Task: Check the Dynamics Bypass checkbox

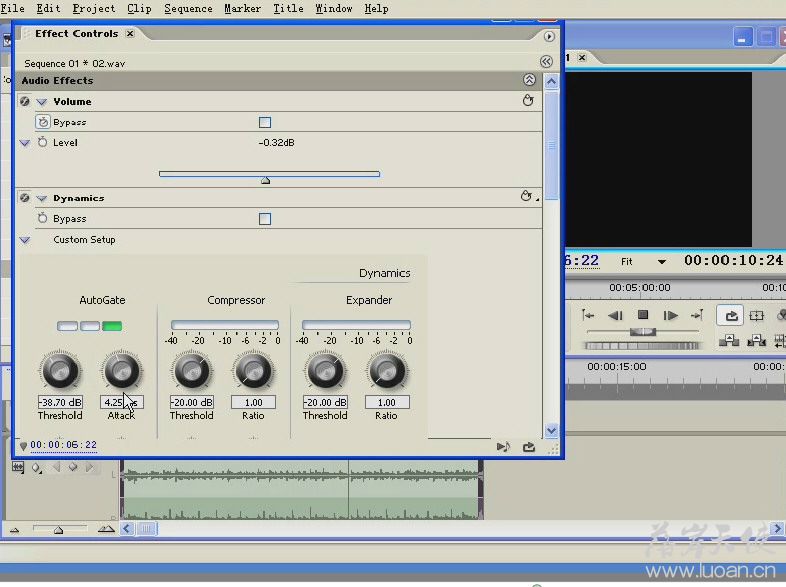Action: pos(265,219)
